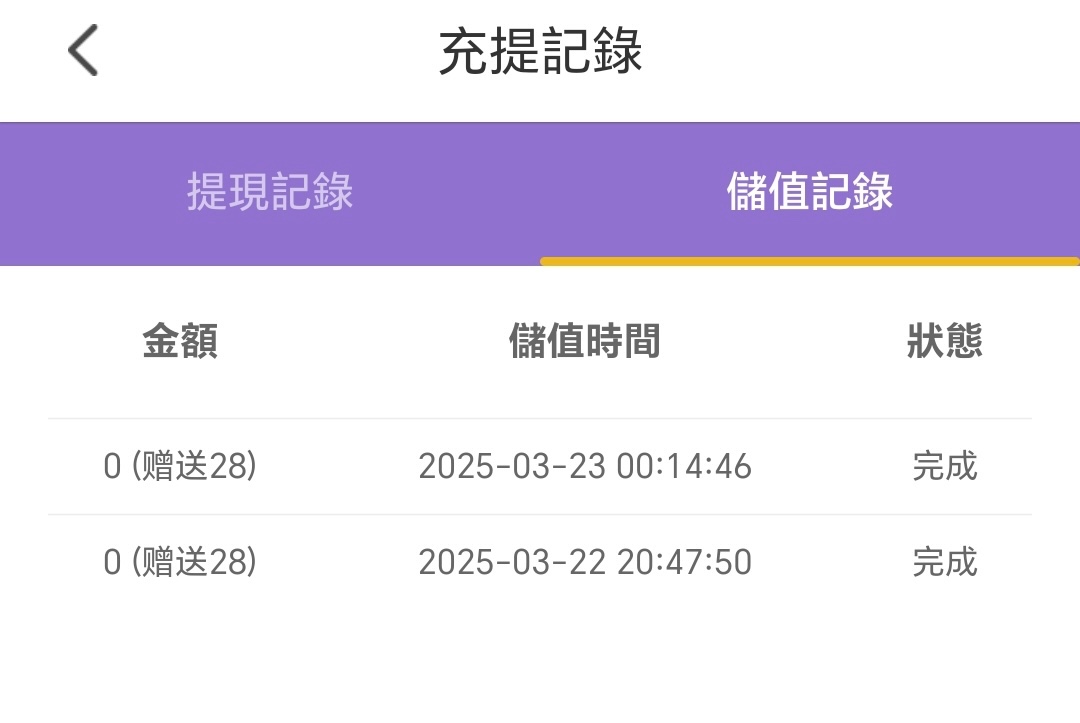Click the 金額 column header
This screenshot has width=1080, height=723.
coord(180,341)
